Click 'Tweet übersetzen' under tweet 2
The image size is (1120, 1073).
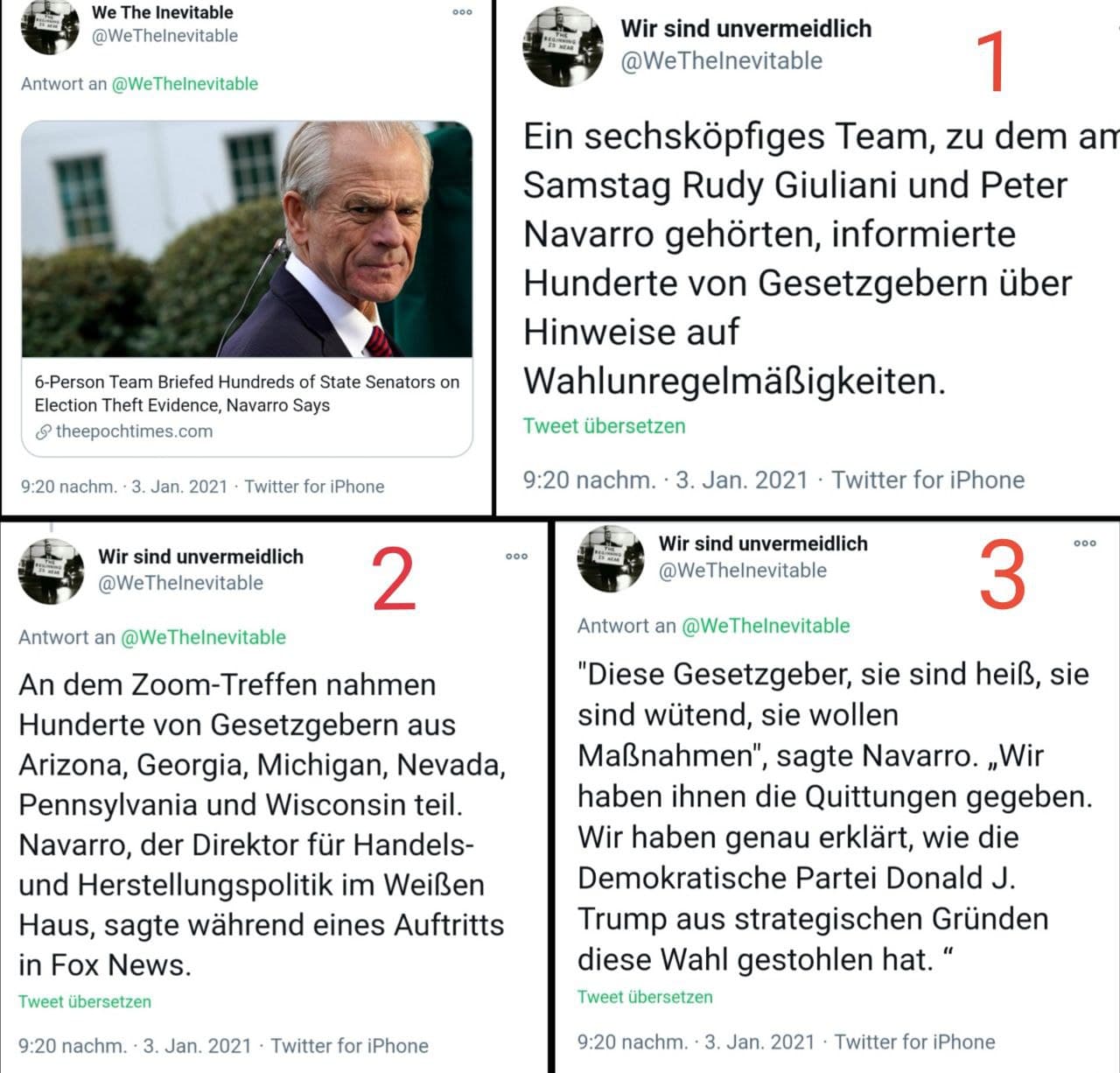pyautogui.click(x=85, y=1001)
